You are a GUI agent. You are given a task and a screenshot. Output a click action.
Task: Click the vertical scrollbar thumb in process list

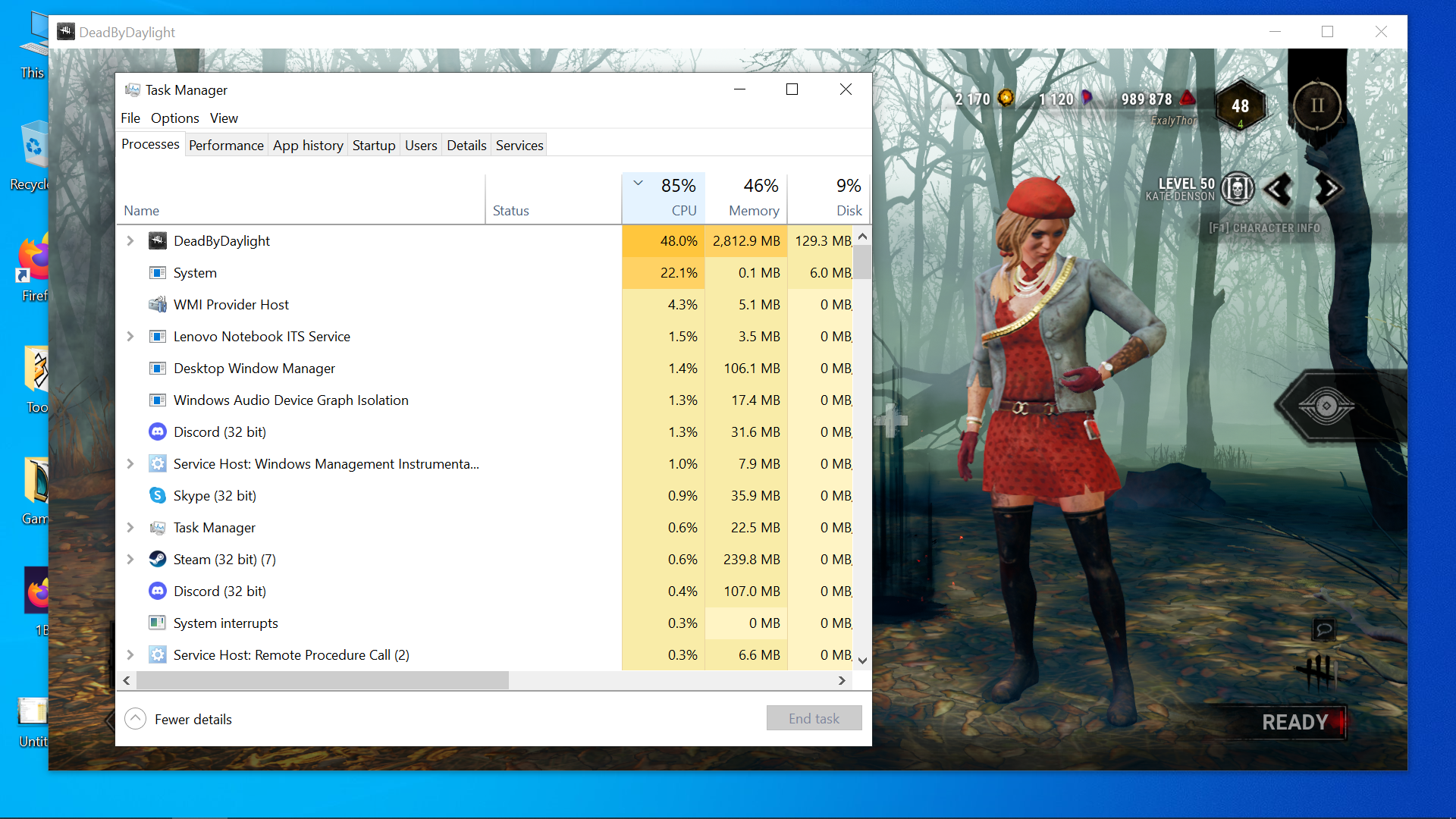tap(862, 263)
